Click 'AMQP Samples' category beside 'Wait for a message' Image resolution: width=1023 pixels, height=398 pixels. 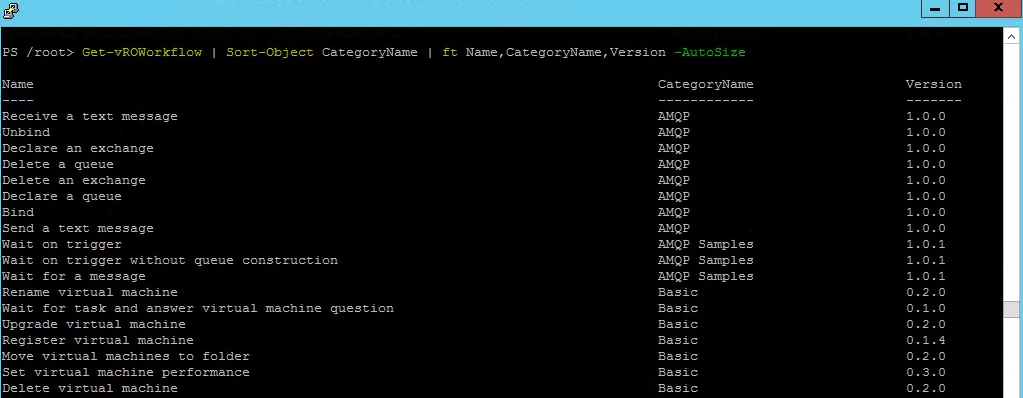[705, 277]
